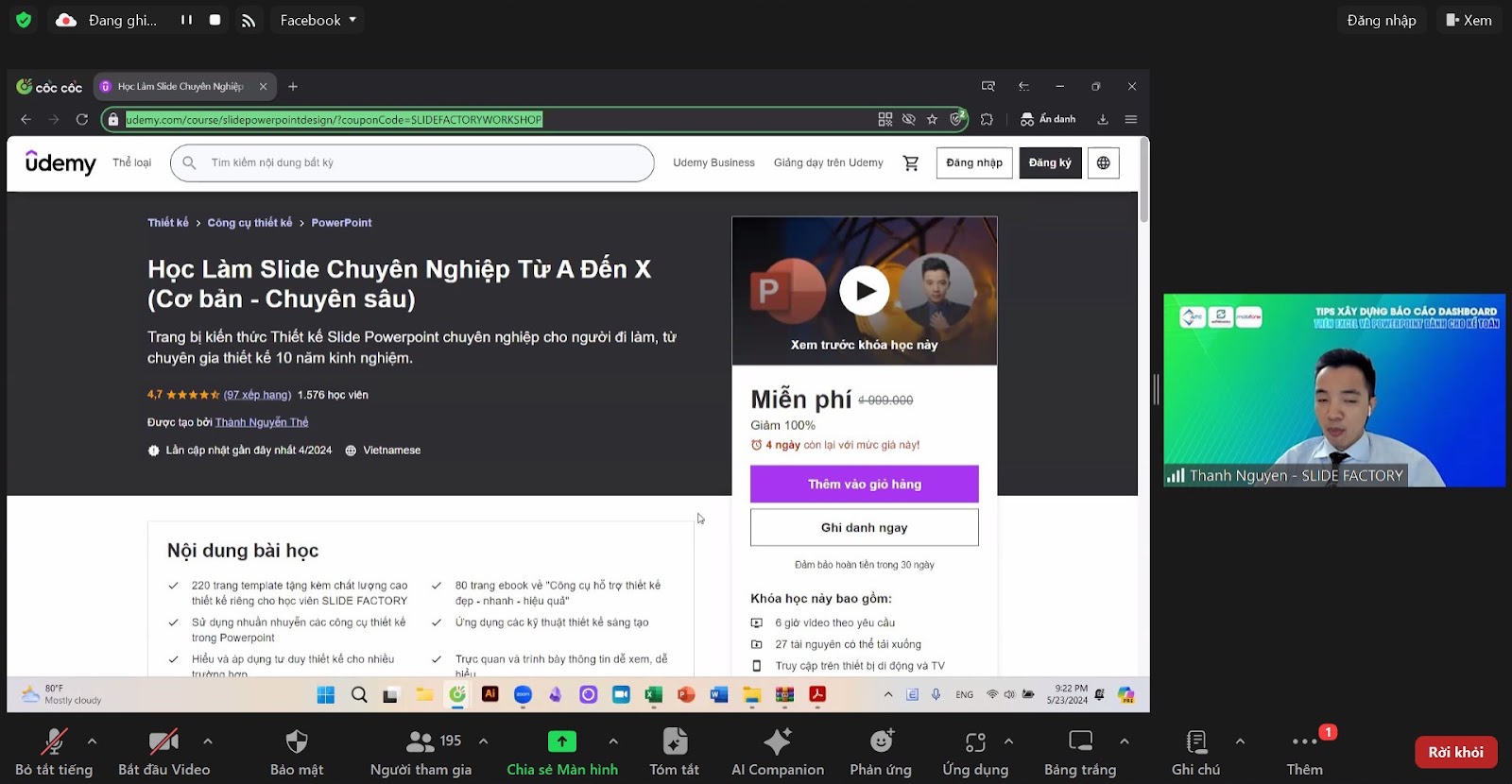
Task: Open browser extensions puzzle icon
Action: pyautogui.click(x=987, y=119)
